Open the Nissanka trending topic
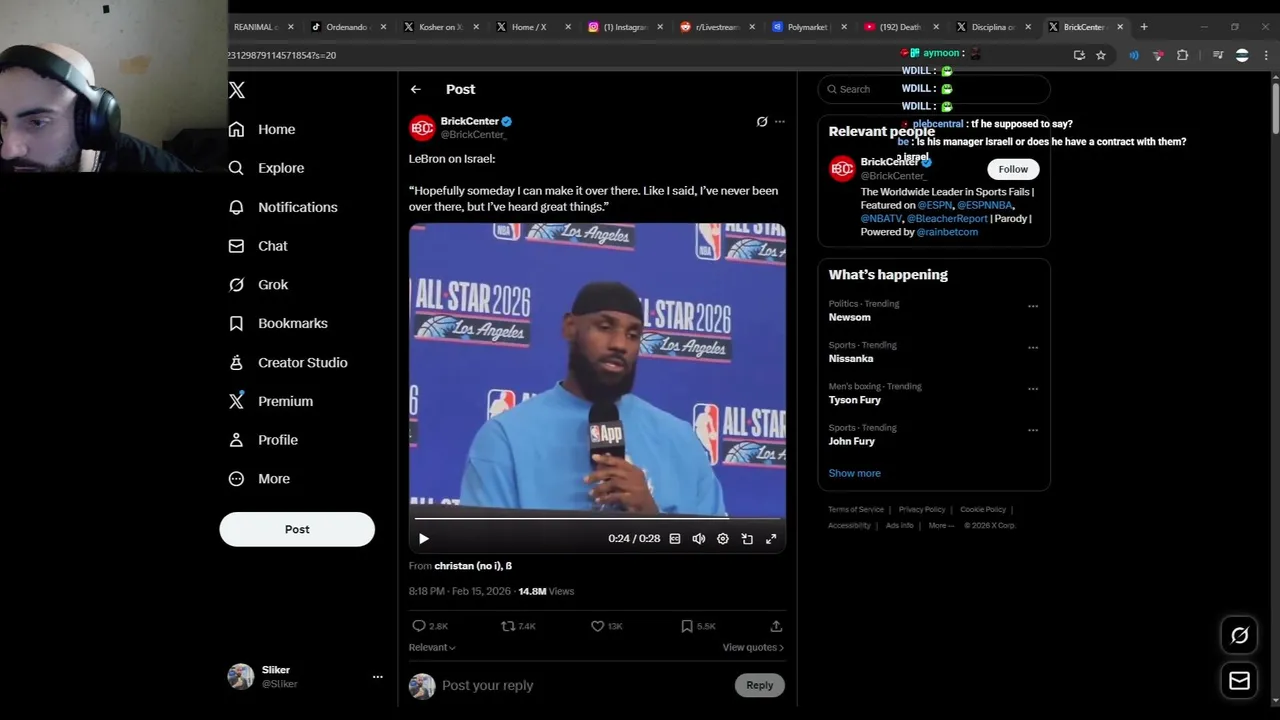The width and height of the screenshot is (1280, 720). [851, 359]
